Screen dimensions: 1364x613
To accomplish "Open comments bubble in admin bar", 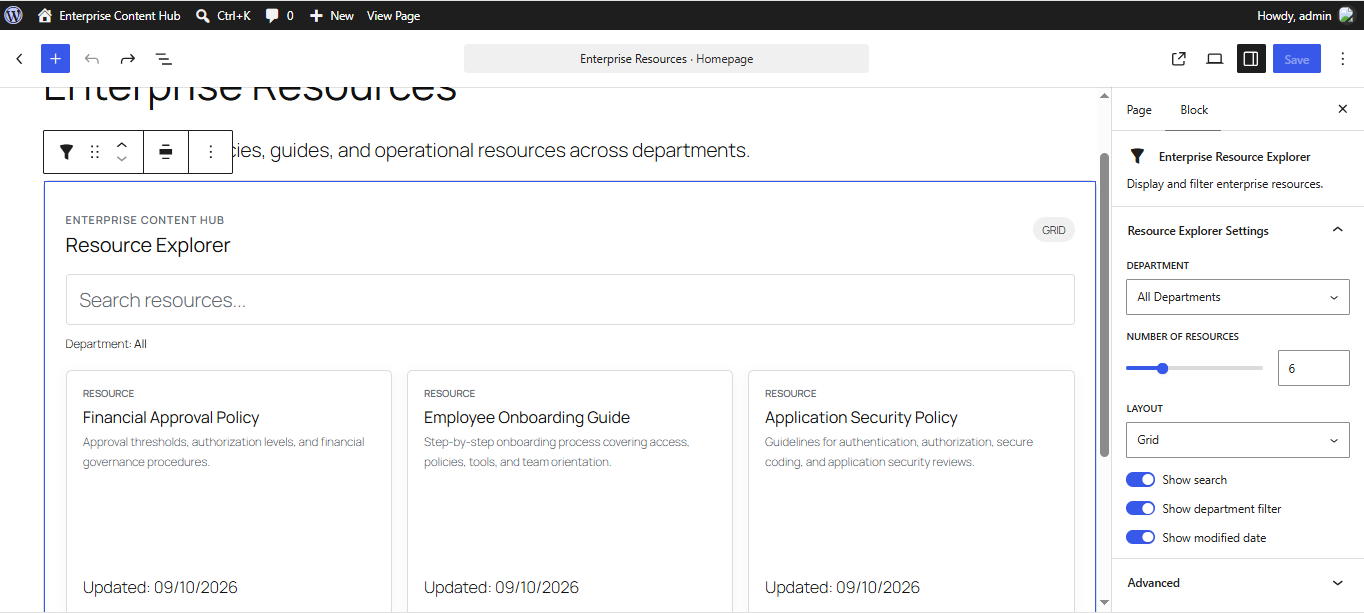I will tap(279, 15).
